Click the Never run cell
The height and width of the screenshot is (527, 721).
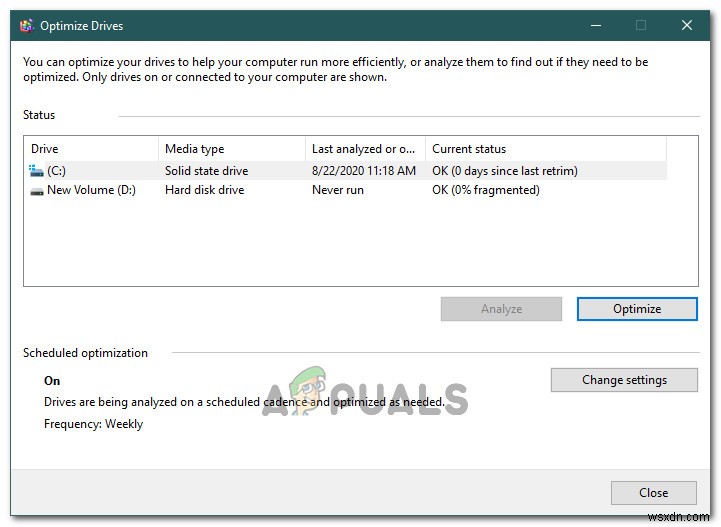(338, 190)
